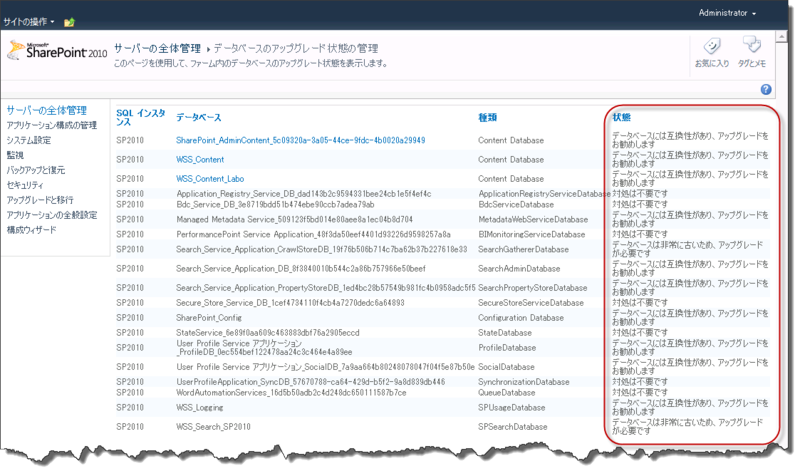Click the ApplicationRegistryServiceDatabase type cell
The image size is (800, 476).
544,194
